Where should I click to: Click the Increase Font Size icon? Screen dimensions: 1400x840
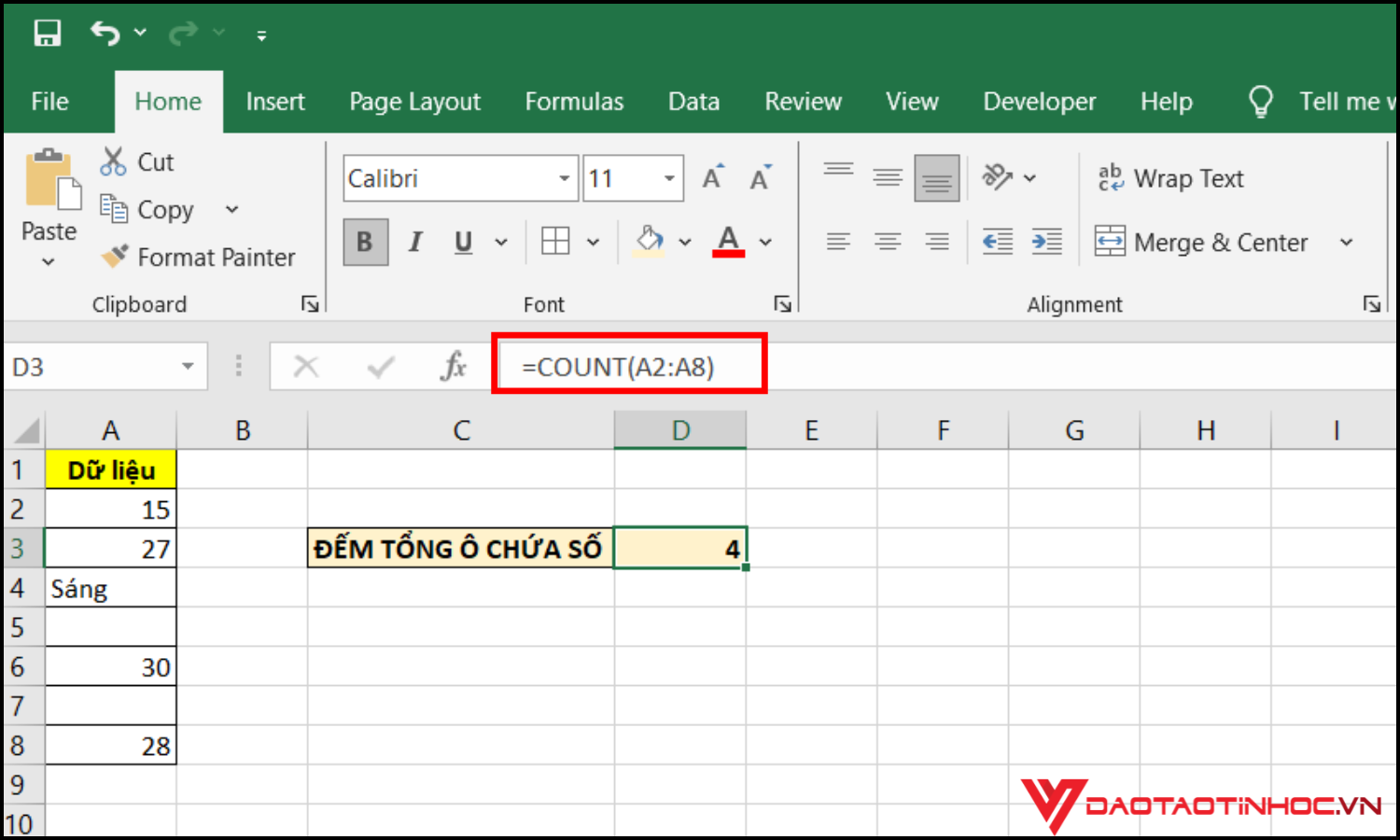(x=712, y=178)
